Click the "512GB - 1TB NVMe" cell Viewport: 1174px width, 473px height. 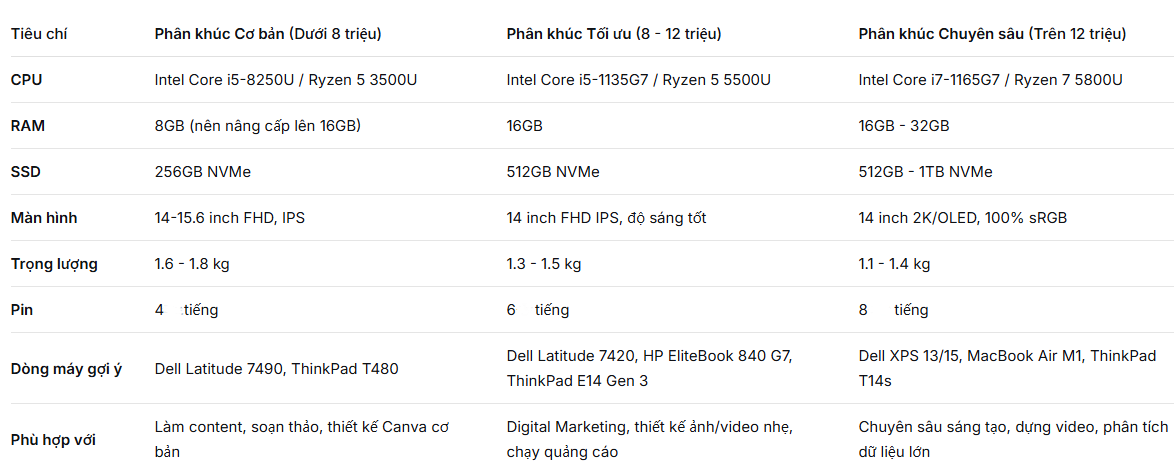pos(925,172)
